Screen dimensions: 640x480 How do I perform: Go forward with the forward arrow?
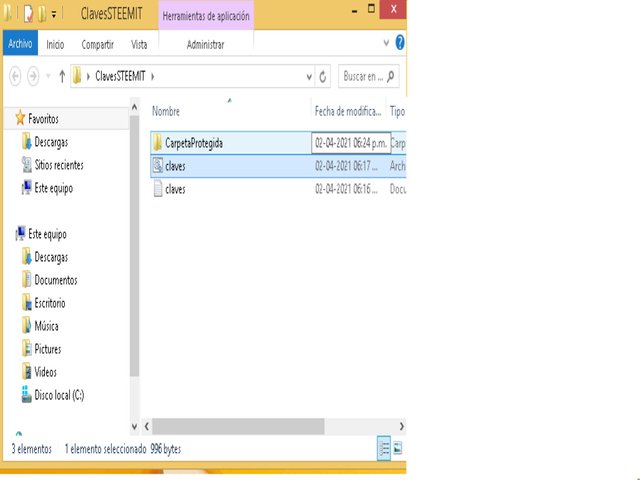pos(33,76)
